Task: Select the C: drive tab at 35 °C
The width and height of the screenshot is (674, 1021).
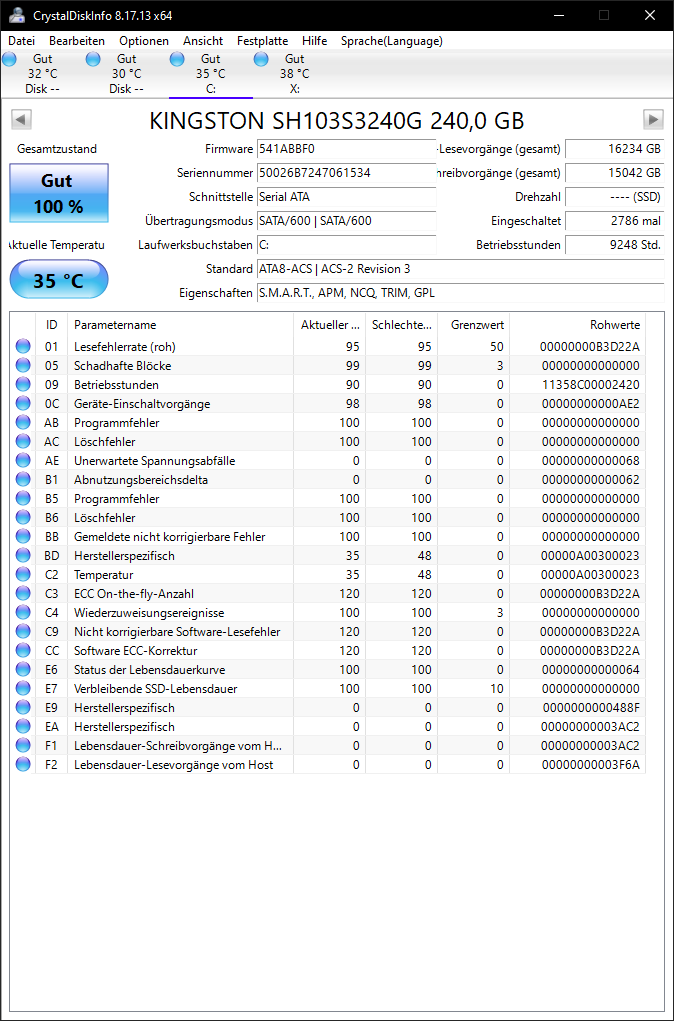Action: click(210, 74)
